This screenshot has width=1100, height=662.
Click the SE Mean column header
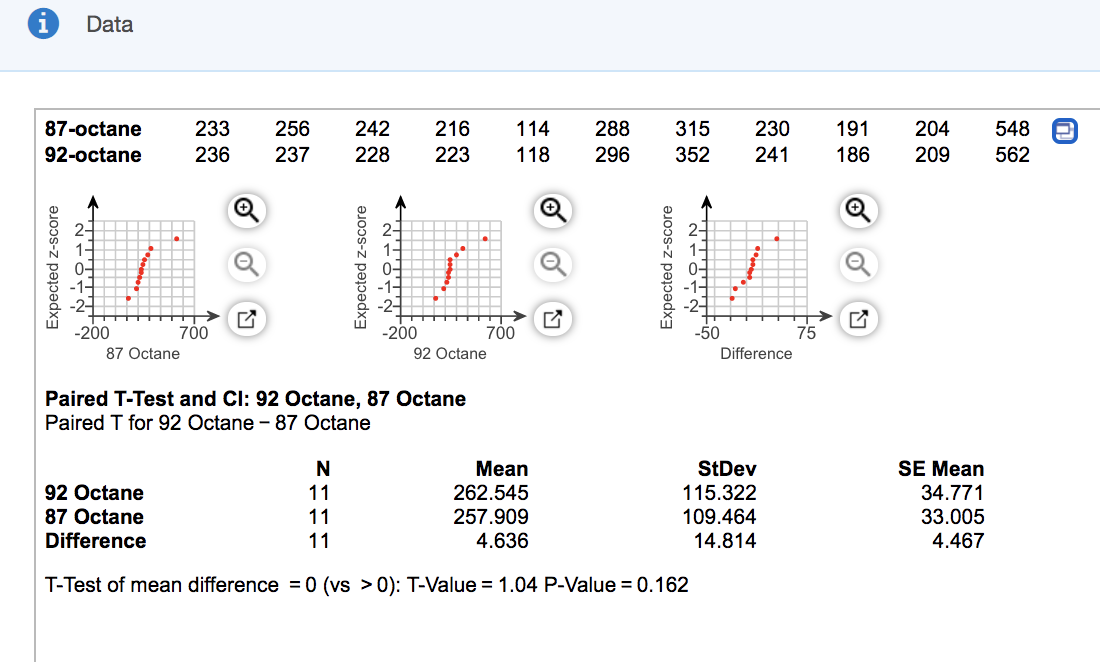(x=941, y=469)
